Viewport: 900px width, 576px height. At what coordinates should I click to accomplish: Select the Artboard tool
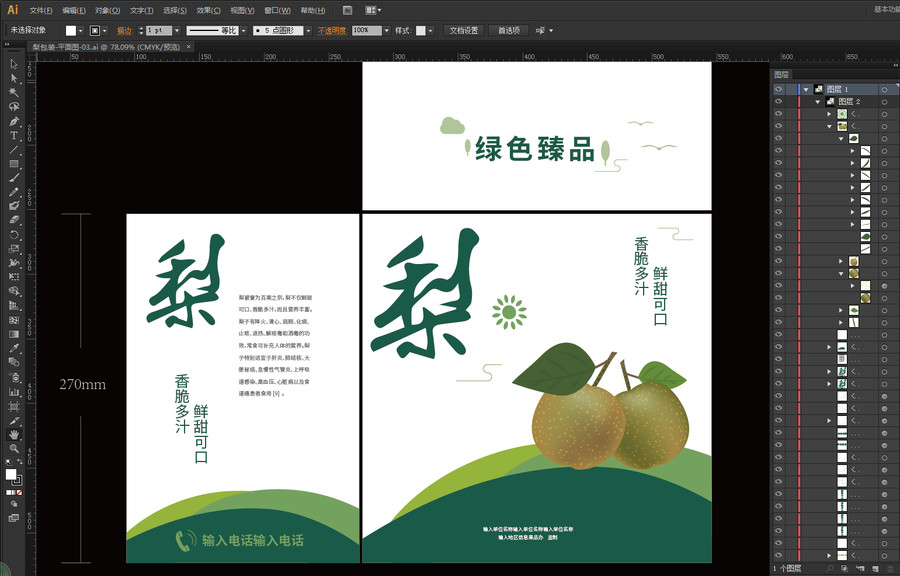pyautogui.click(x=14, y=407)
